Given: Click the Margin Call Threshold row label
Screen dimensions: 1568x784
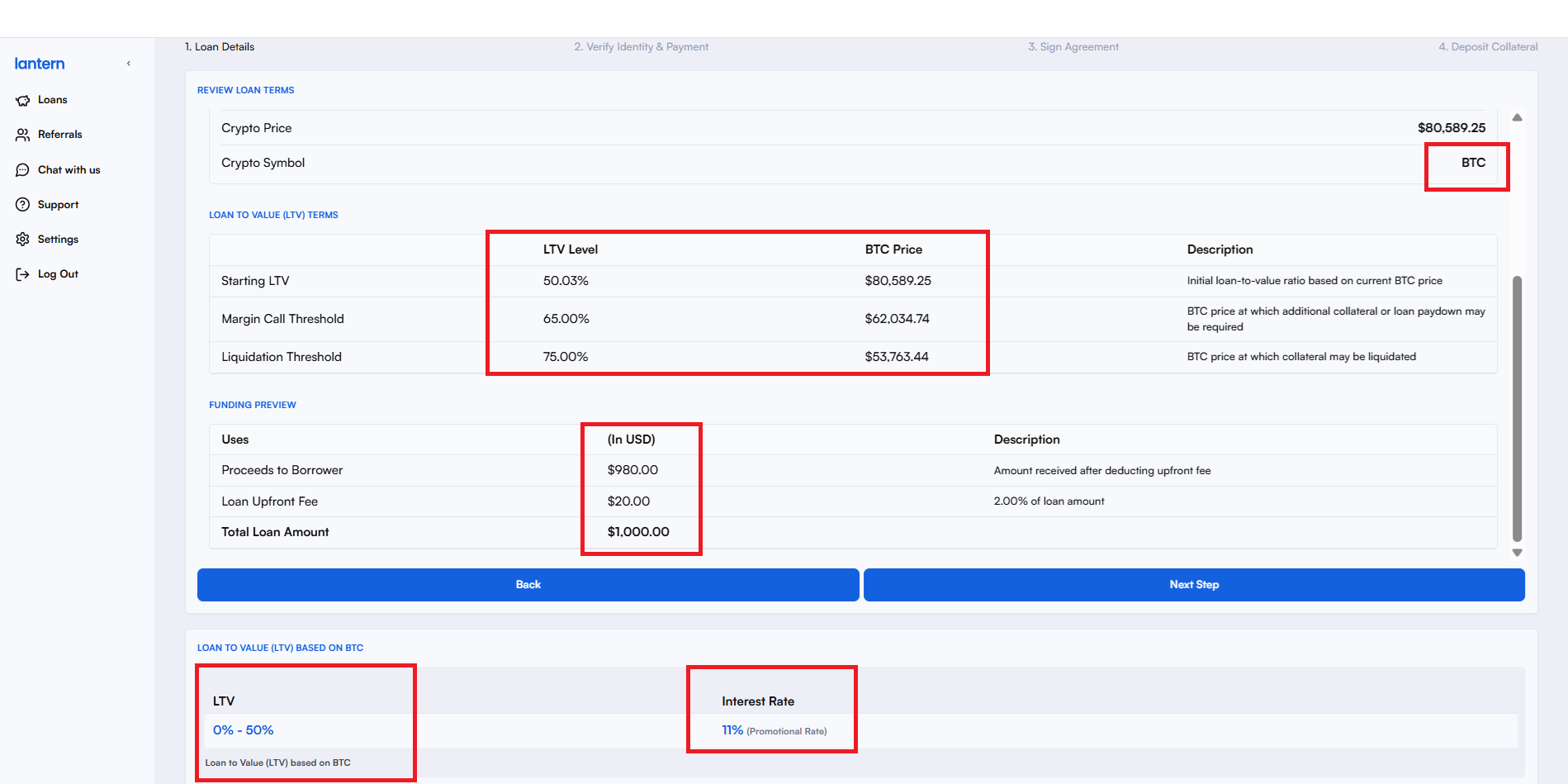Looking at the screenshot, I should 282,319.
